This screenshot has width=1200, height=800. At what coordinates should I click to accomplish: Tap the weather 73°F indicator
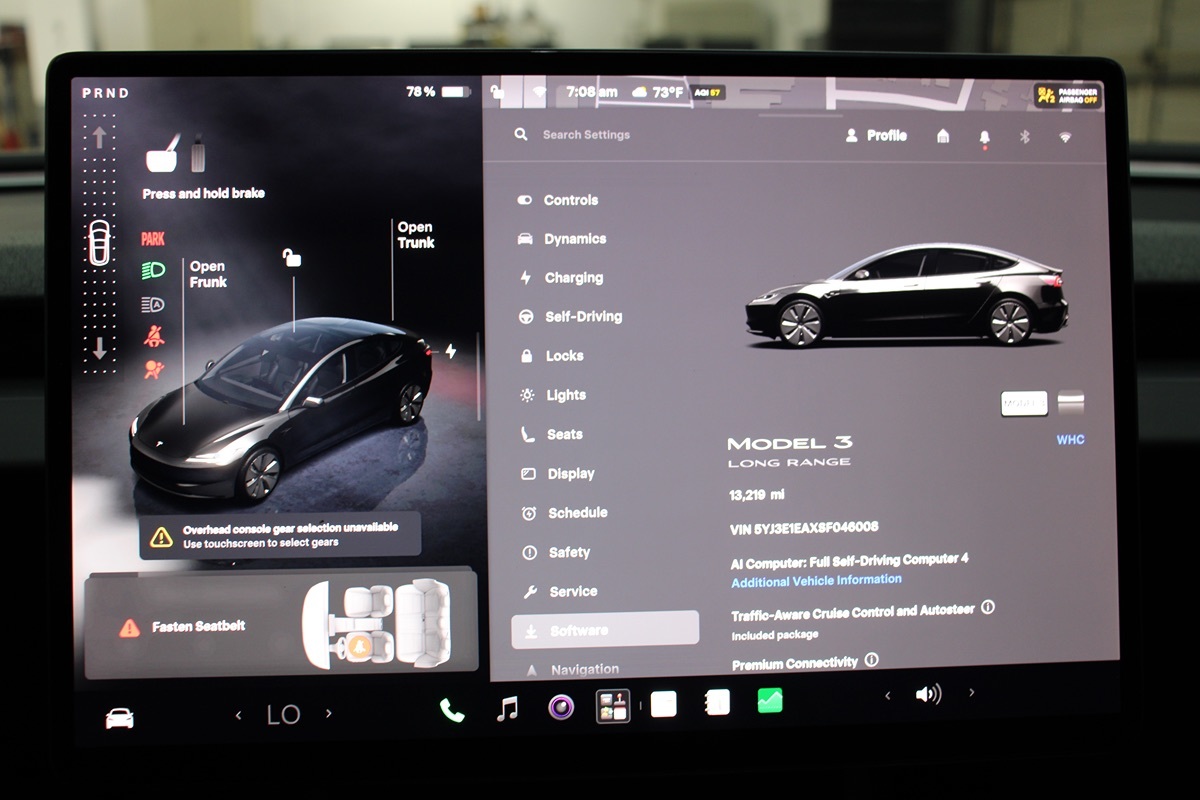(x=658, y=92)
